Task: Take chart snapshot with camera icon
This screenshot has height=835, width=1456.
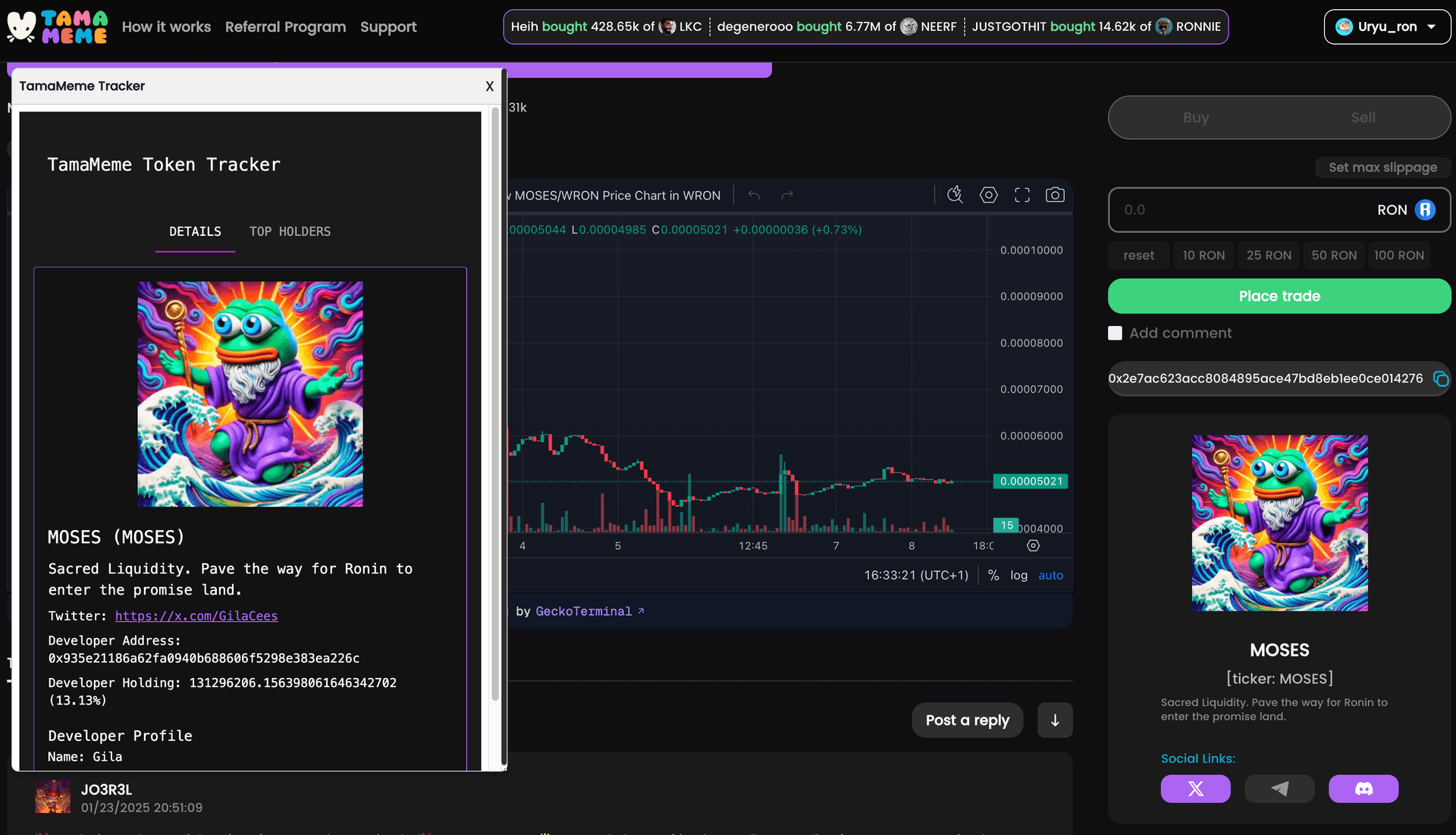Action: point(1055,195)
